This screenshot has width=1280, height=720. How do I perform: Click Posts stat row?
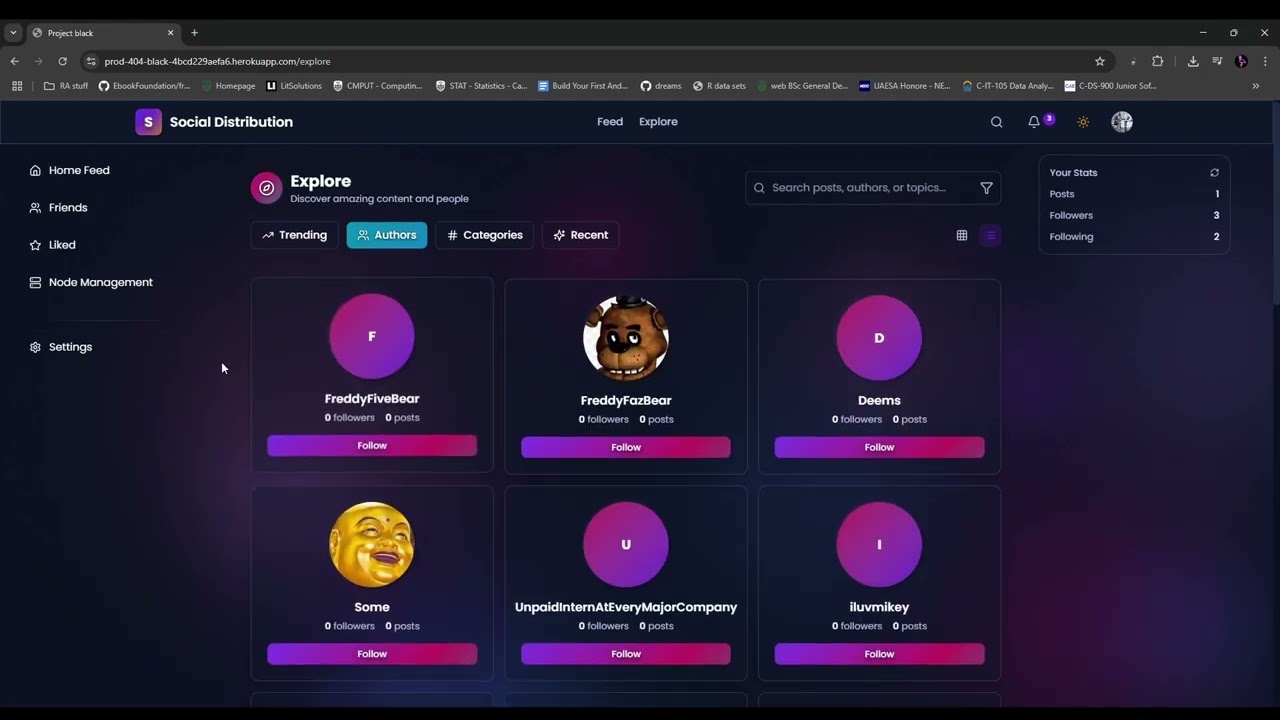coord(1134,194)
